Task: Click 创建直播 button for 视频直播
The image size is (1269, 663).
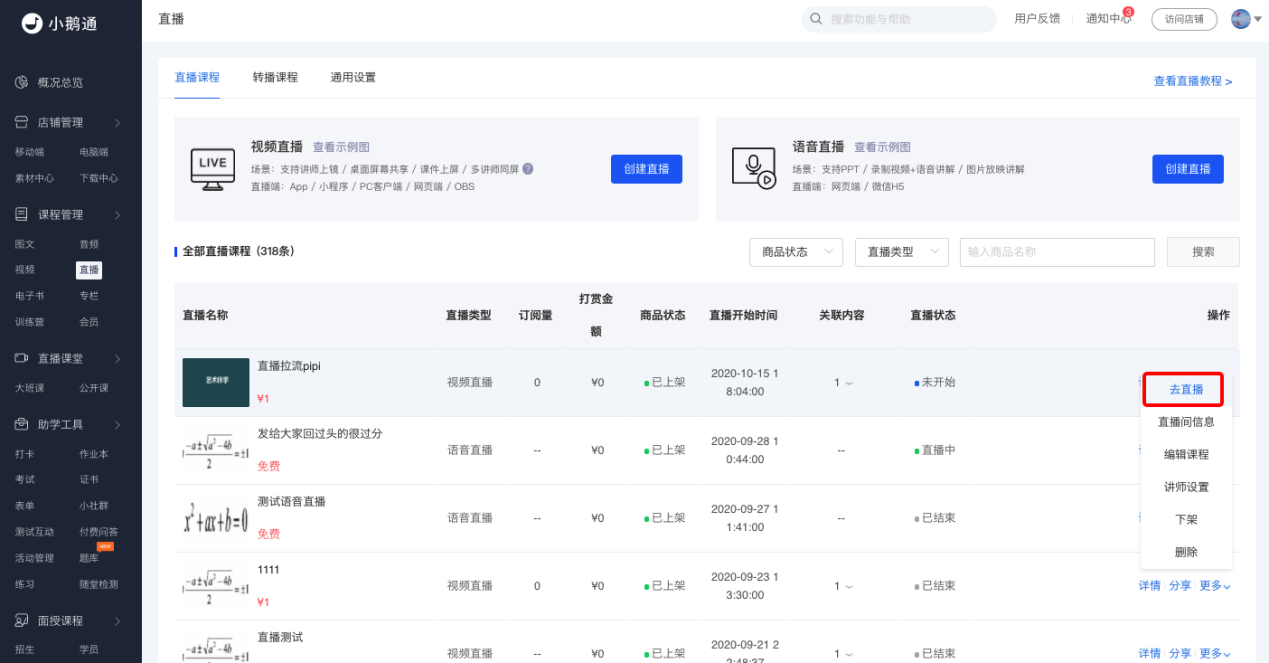Action: tap(646, 169)
